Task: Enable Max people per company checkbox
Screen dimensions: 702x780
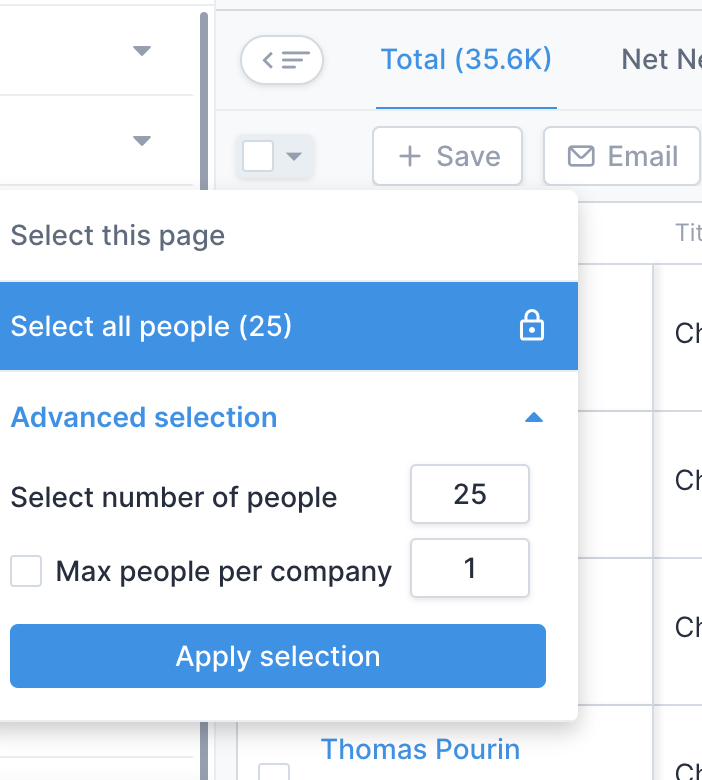Action: [26, 572]
